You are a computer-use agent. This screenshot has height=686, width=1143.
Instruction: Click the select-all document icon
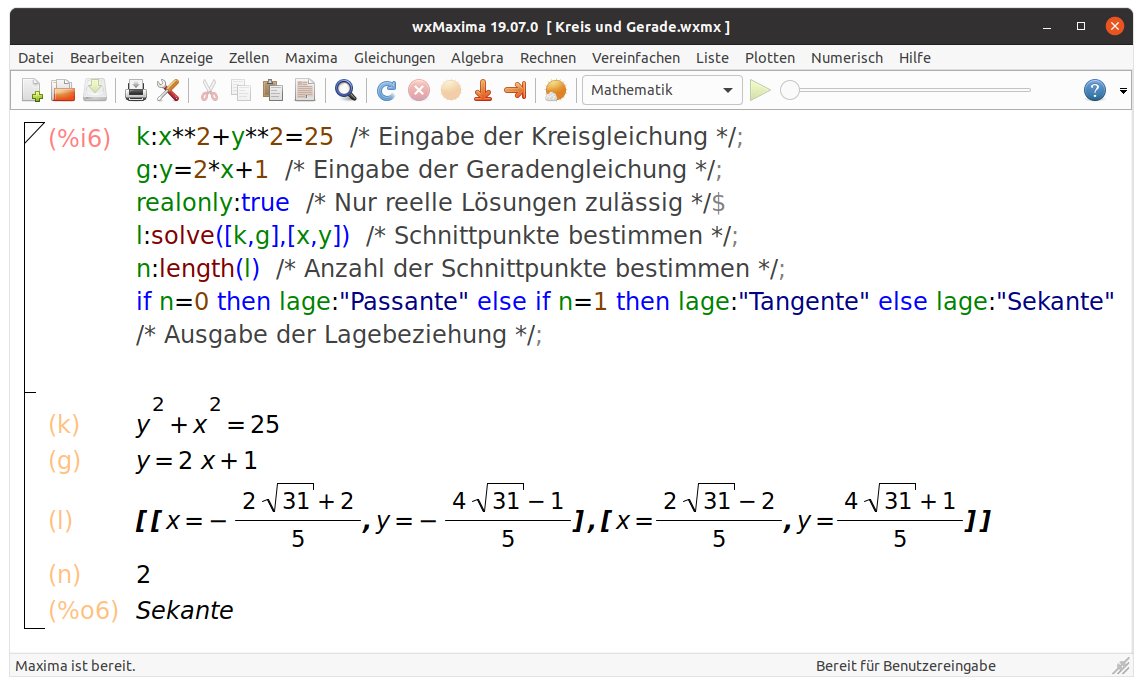305,90
